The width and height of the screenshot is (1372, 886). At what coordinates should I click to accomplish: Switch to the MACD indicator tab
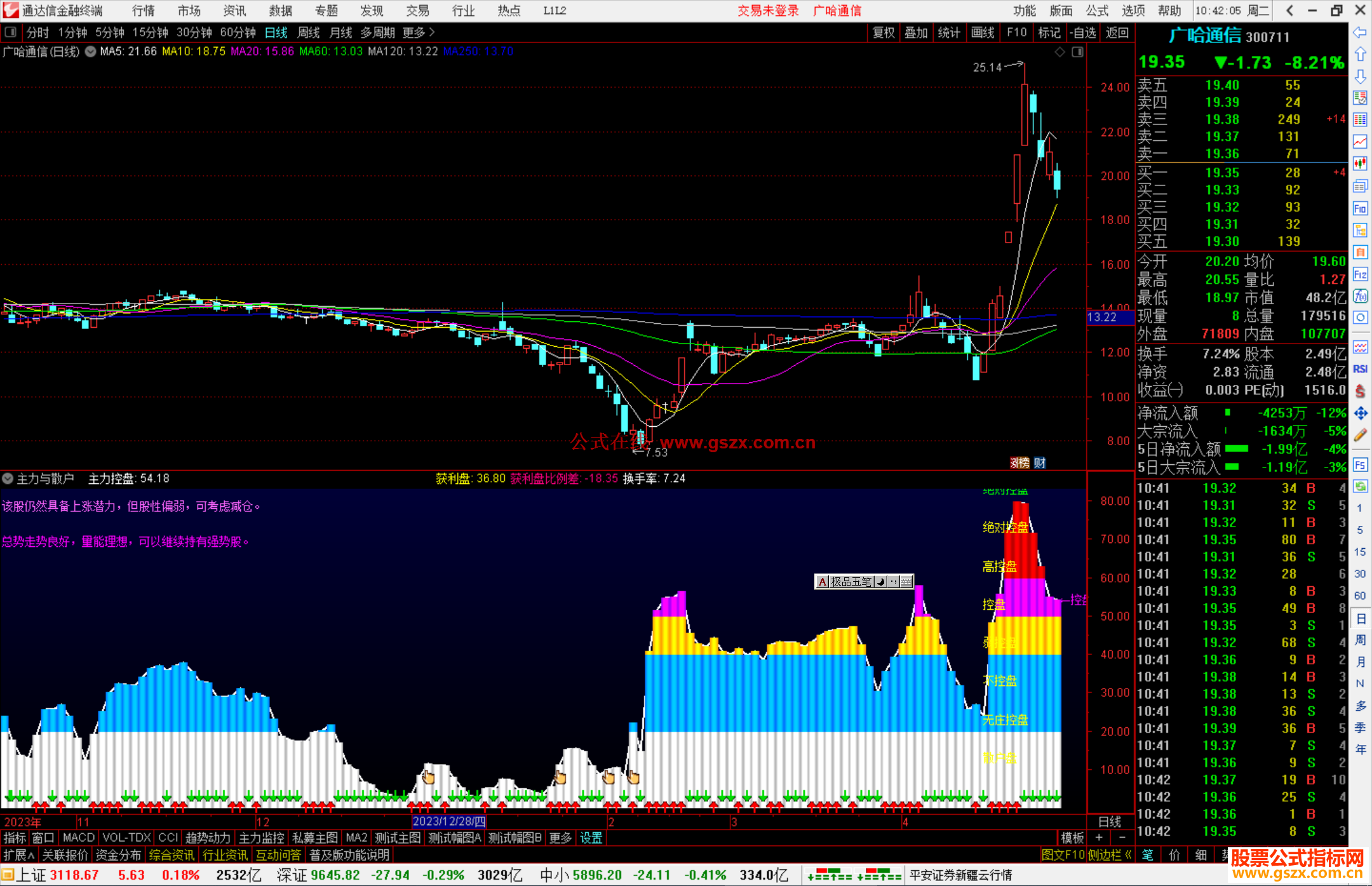click(x=78, y=838)
